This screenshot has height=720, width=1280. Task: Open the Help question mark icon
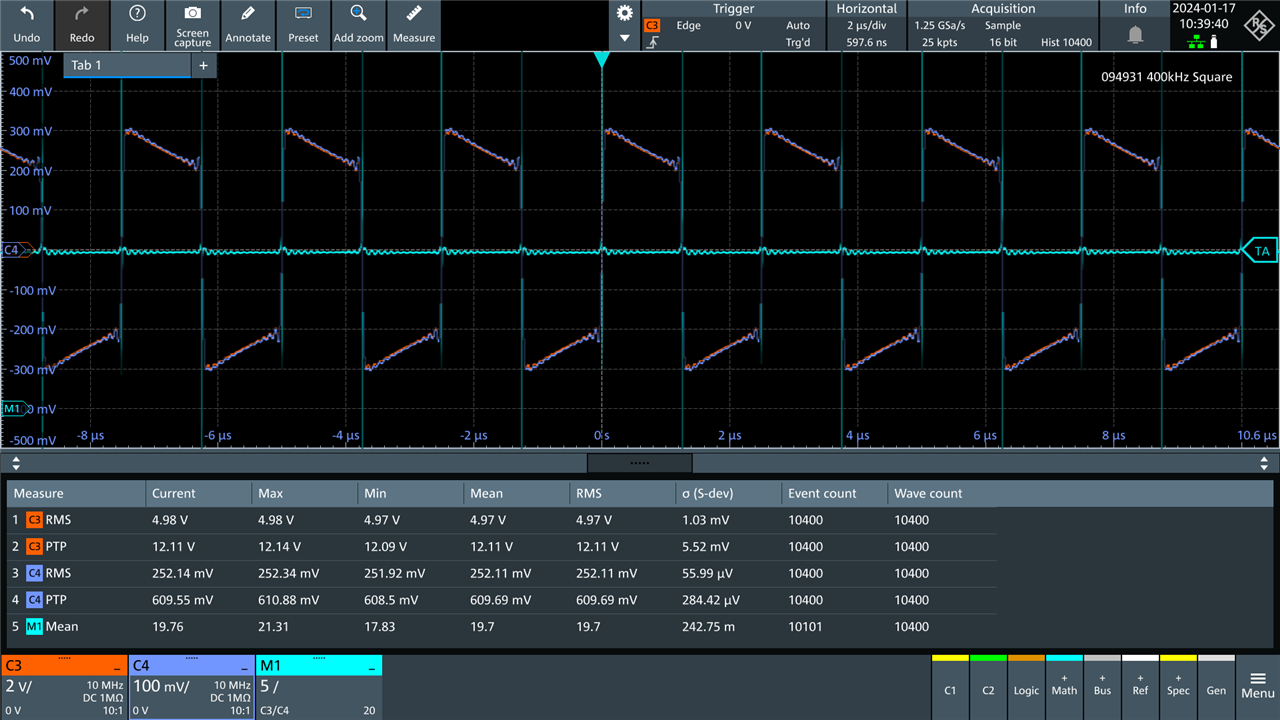click(137, 14)
